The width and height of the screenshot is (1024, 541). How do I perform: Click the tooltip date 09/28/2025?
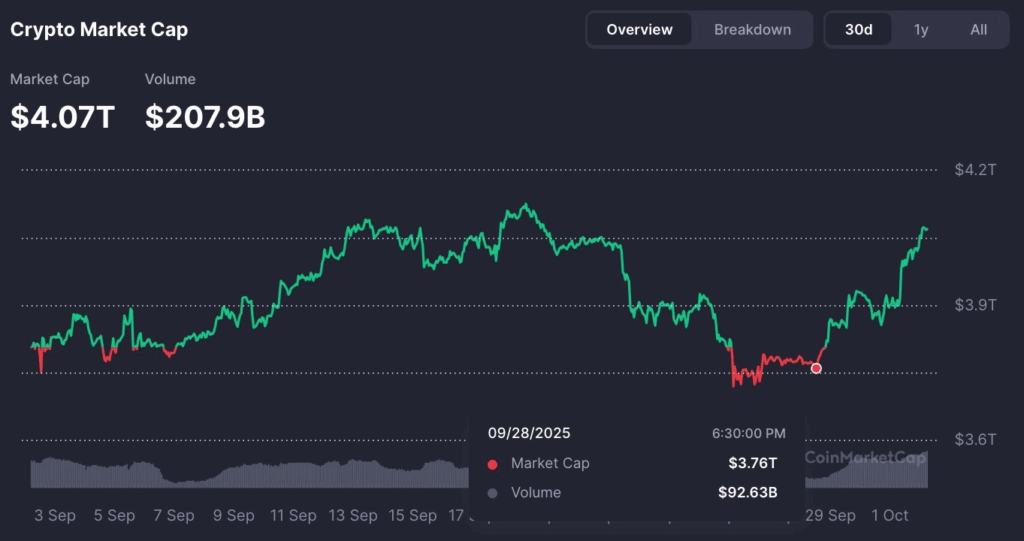pyautogui.click(x=529, y=434)
